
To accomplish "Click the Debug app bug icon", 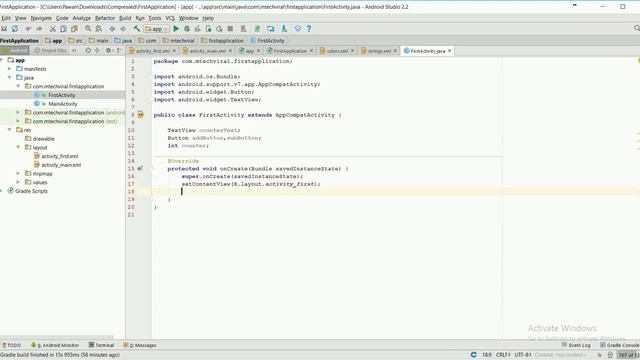I will [x=187, y=29].
